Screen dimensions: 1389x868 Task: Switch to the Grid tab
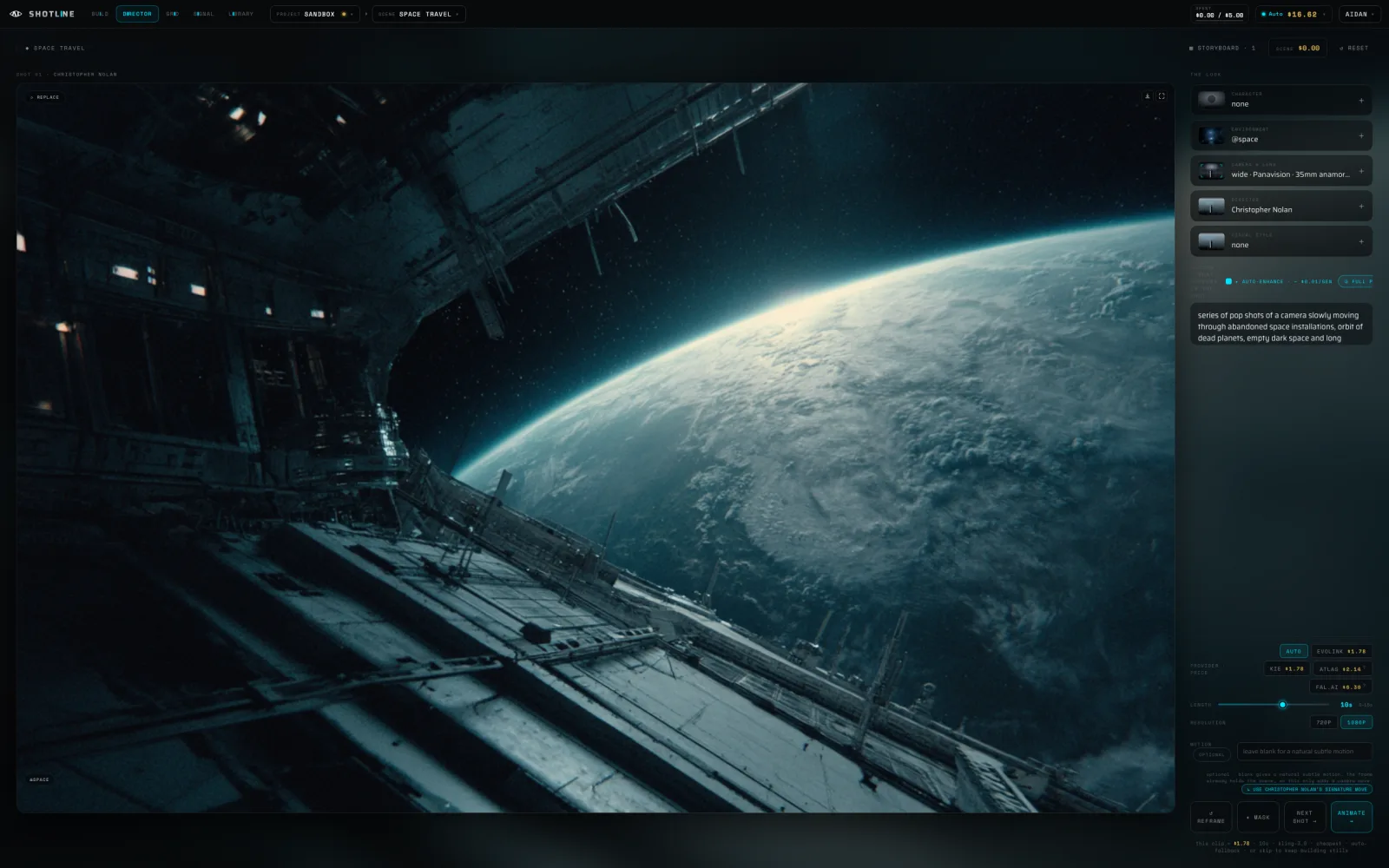click(x=172, y=14)
